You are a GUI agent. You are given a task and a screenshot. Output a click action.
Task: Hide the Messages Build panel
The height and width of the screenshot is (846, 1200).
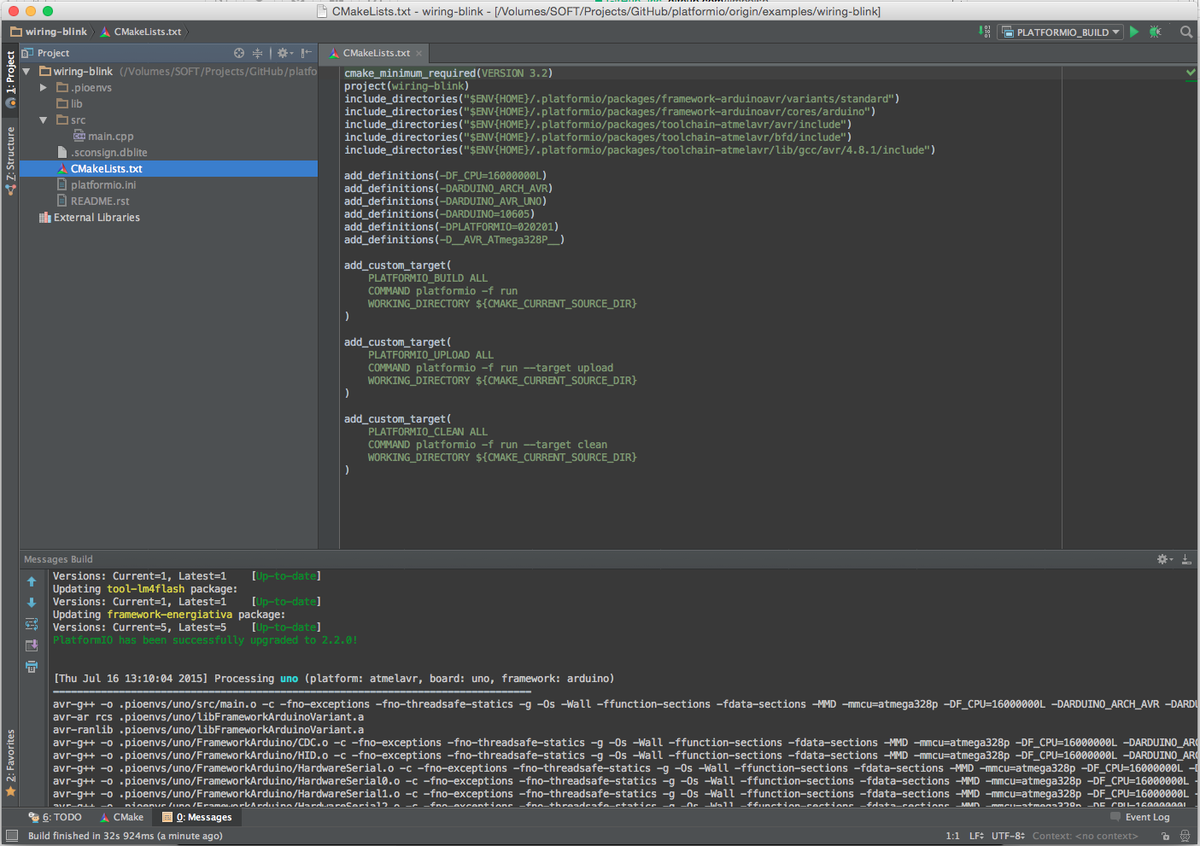click(1187, 559)
